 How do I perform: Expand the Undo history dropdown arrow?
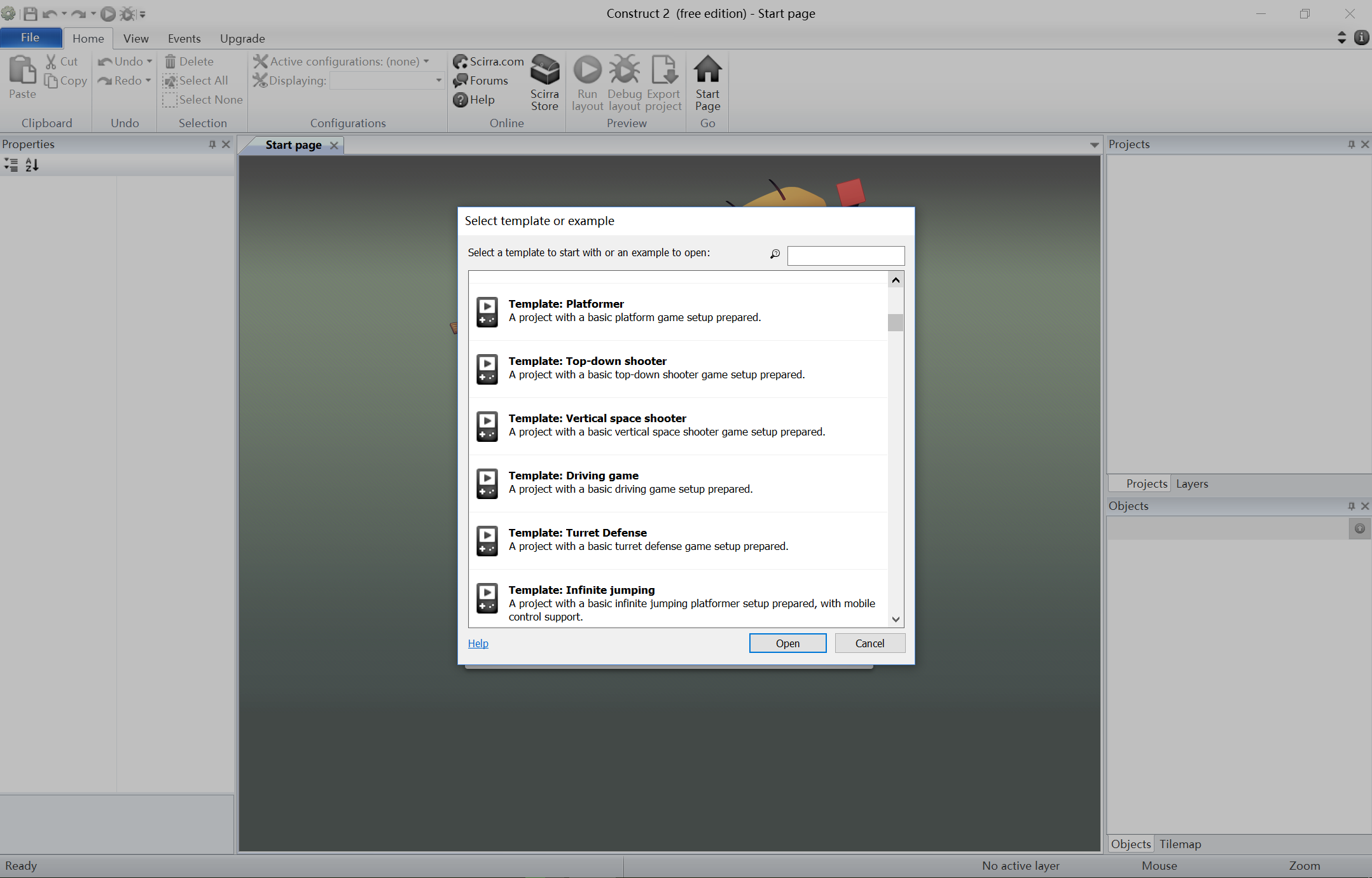(x=149, y=62)
